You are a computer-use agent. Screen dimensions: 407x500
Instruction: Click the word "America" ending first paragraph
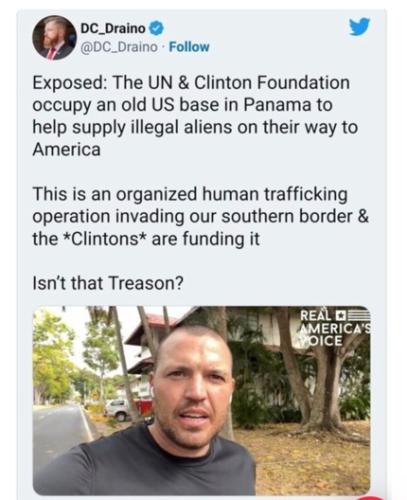pyautogui.click(x=66, y=149)
